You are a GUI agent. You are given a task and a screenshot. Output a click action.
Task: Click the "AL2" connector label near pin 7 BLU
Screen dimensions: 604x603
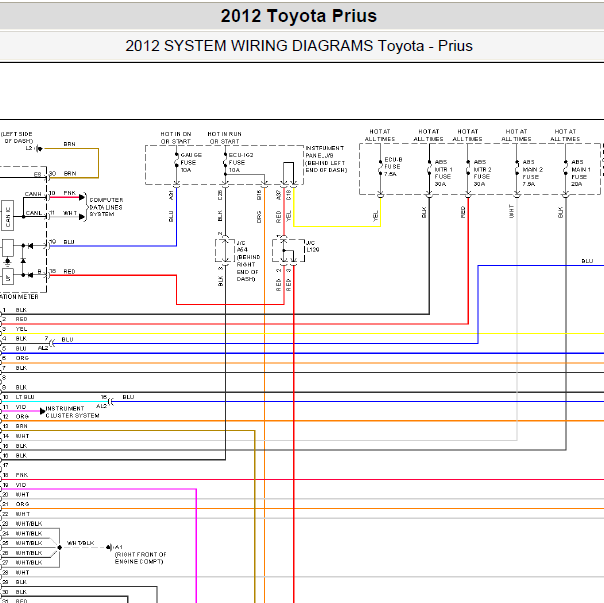(x=43, y=348)
